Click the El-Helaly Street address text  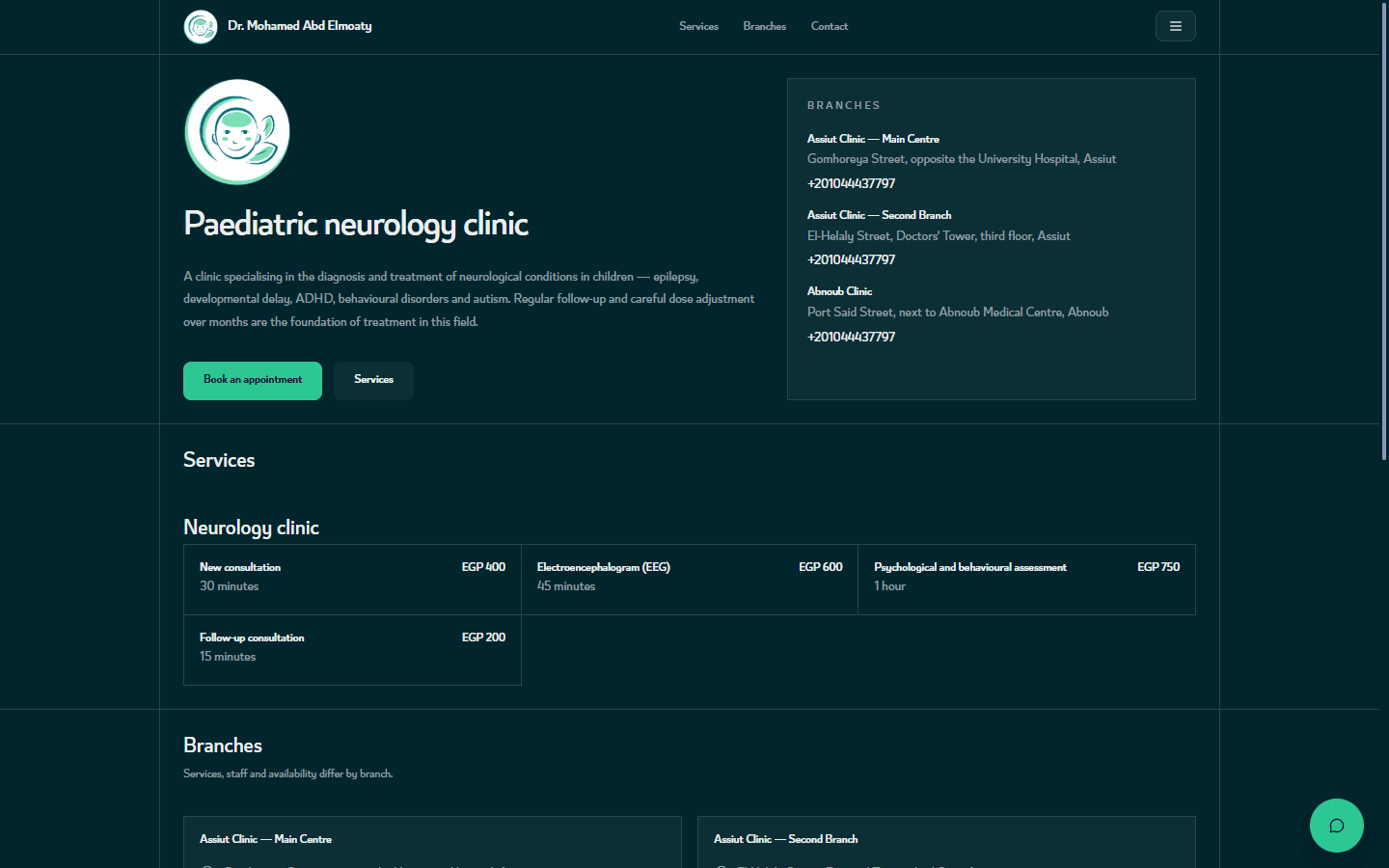(x=939, y=235)
